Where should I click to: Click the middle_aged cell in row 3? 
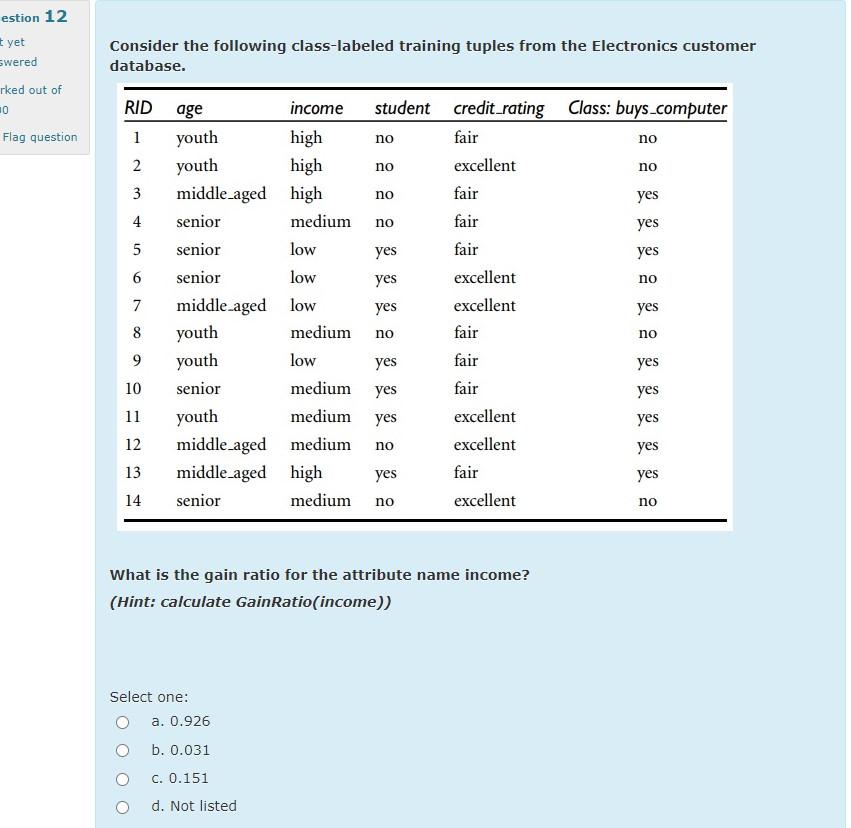click(x=221, y=193)
